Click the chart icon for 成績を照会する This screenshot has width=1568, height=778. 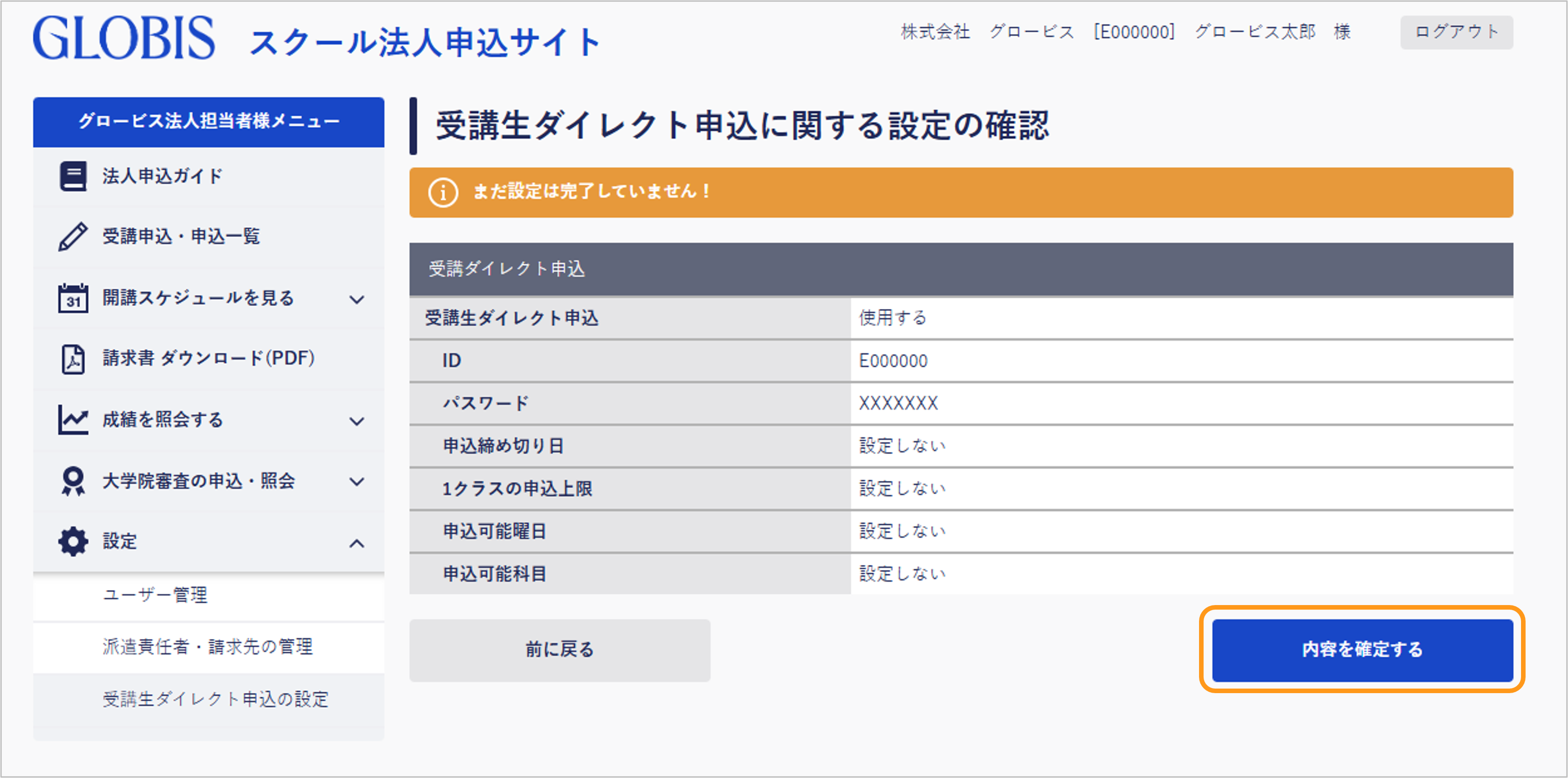[73, 419]
